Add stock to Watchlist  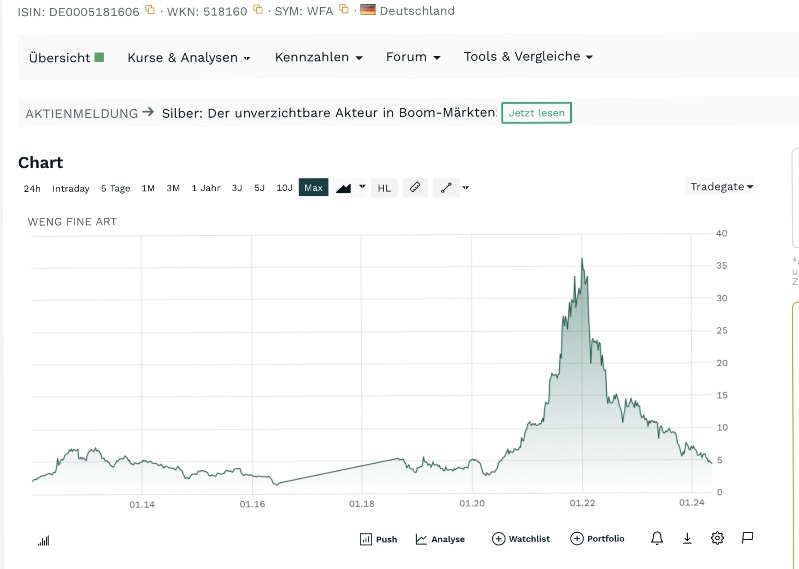click(x=521, y=539)
